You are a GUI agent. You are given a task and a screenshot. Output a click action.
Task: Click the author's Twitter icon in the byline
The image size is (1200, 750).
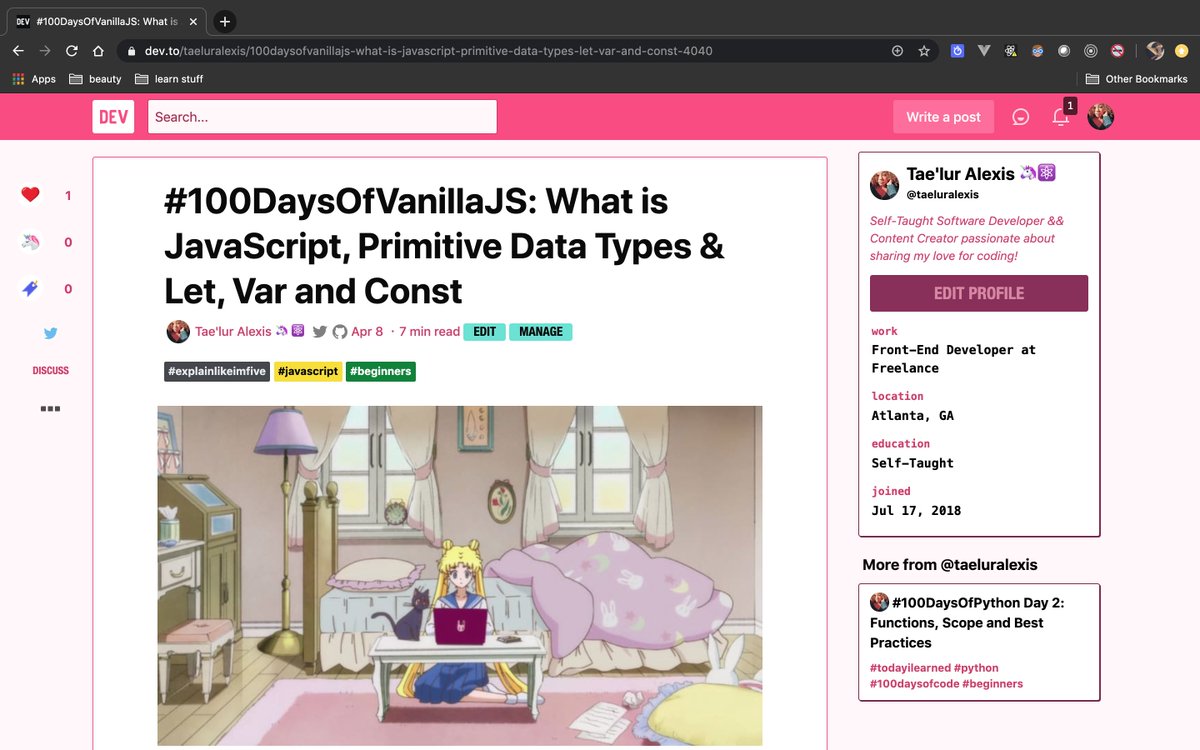[320, 332]
